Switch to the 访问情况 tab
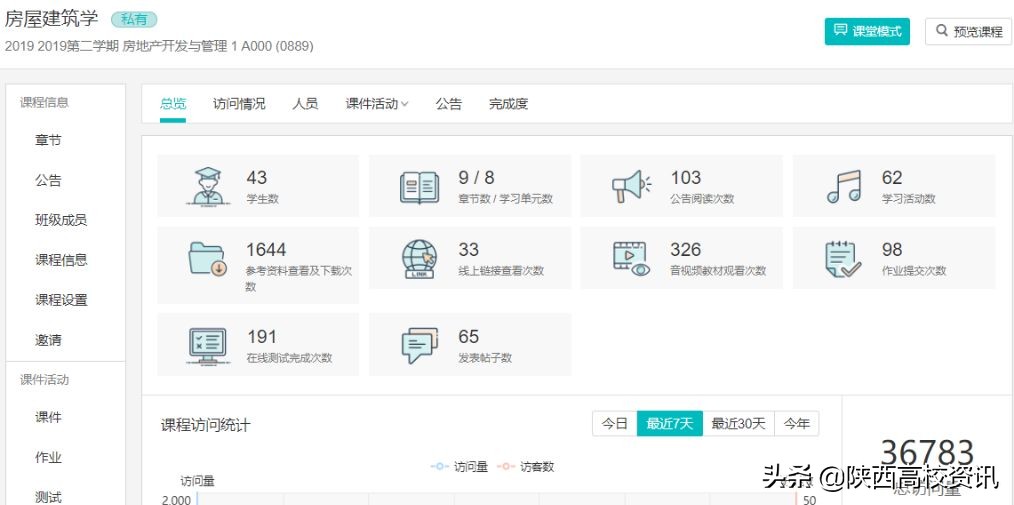This screenshot has width=1014, height=505. coord(239,103)
